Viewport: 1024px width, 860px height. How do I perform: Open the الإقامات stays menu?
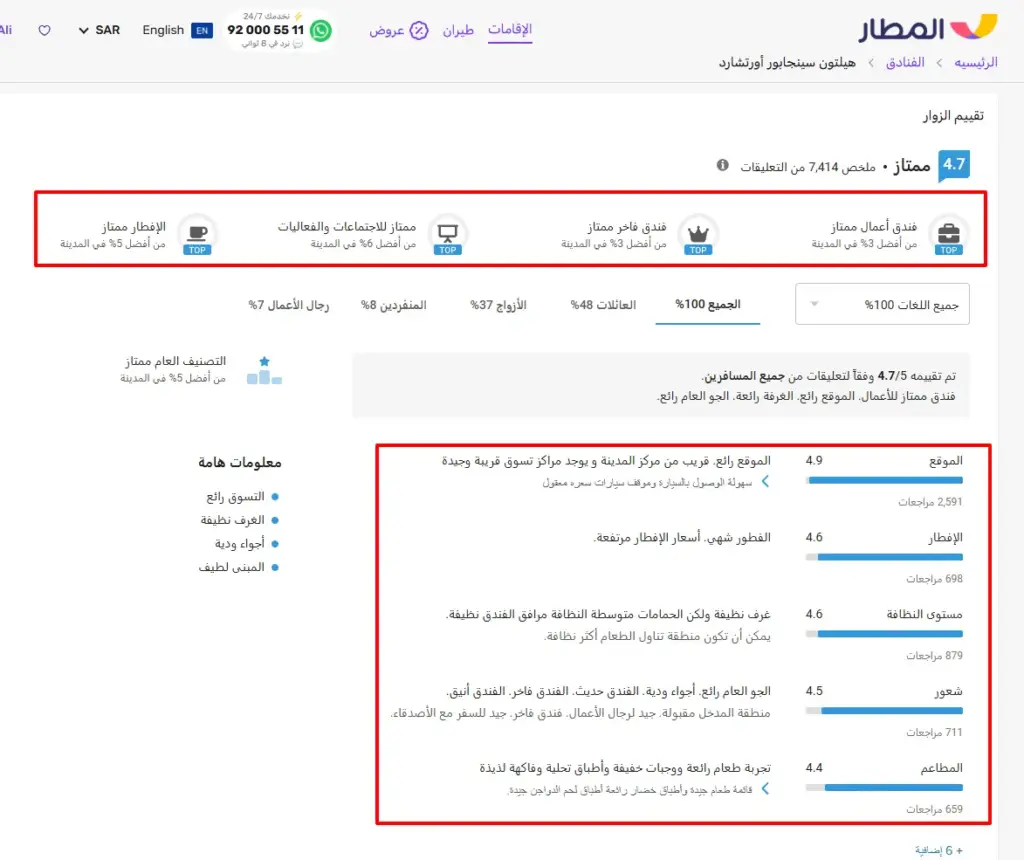coord(510,29)
